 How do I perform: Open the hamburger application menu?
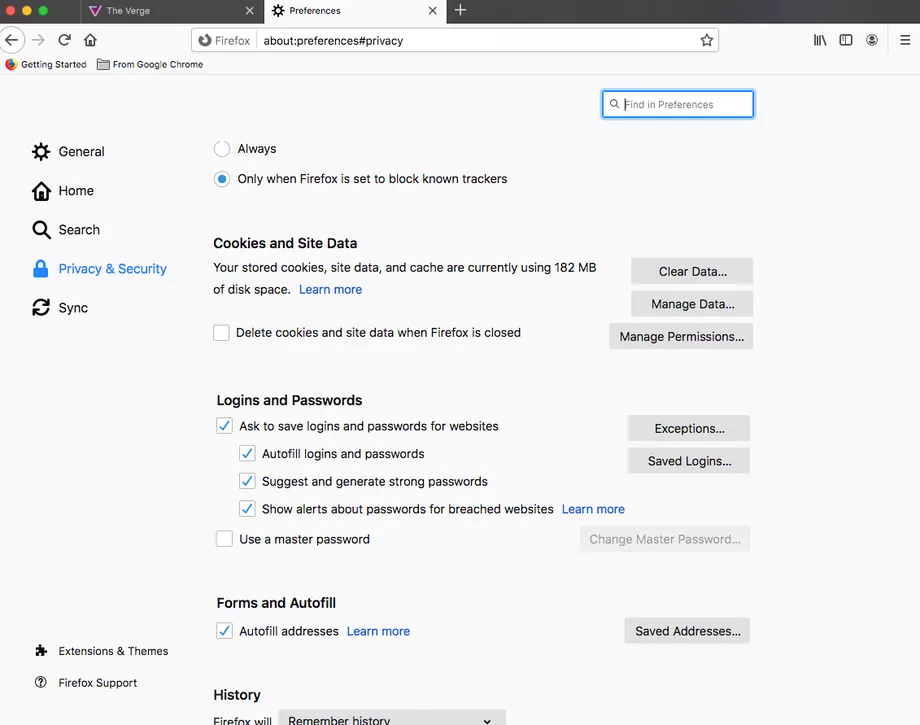[904, 40]
